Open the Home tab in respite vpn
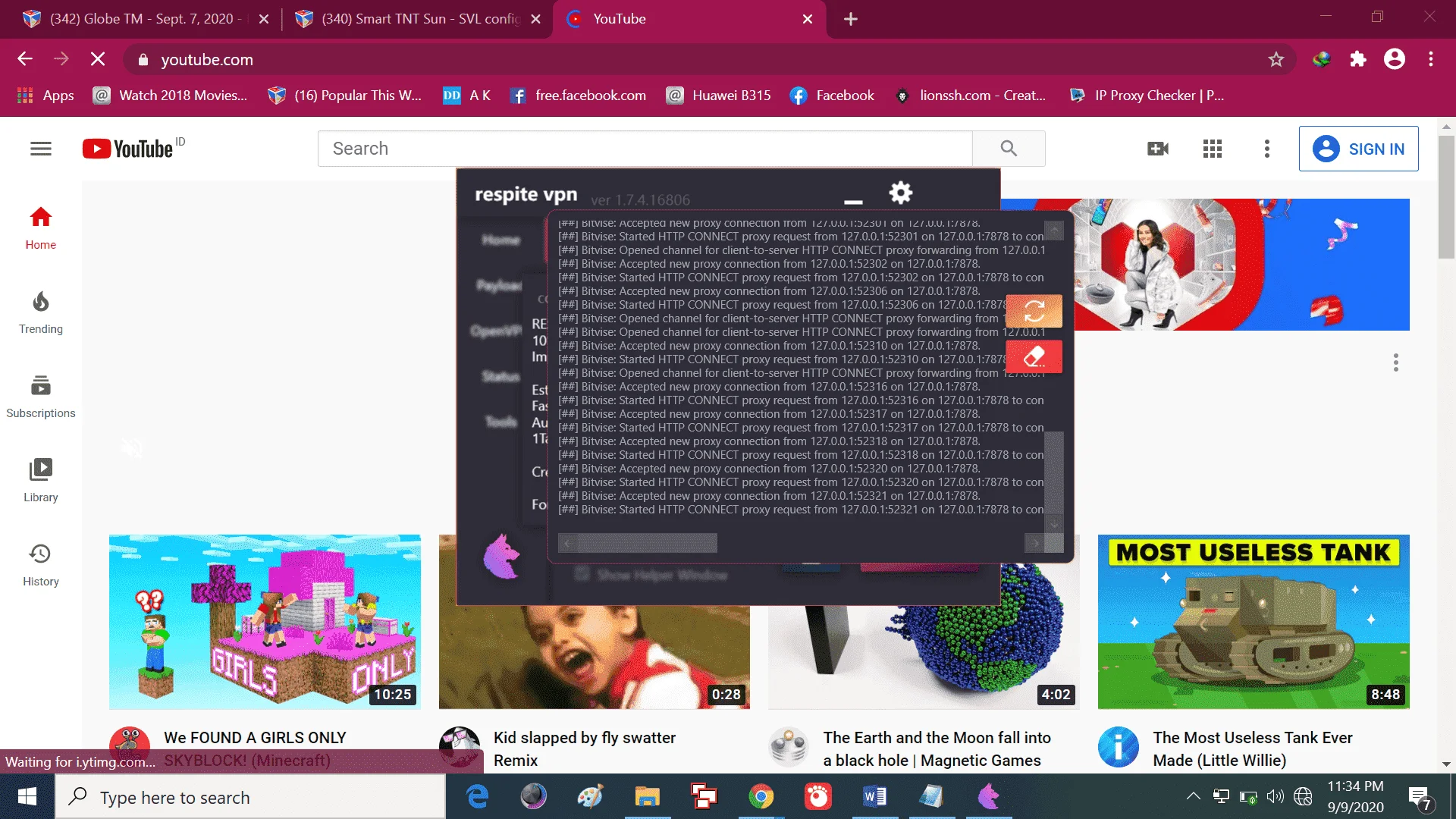 pyautogui.click(x=500, y=240)
